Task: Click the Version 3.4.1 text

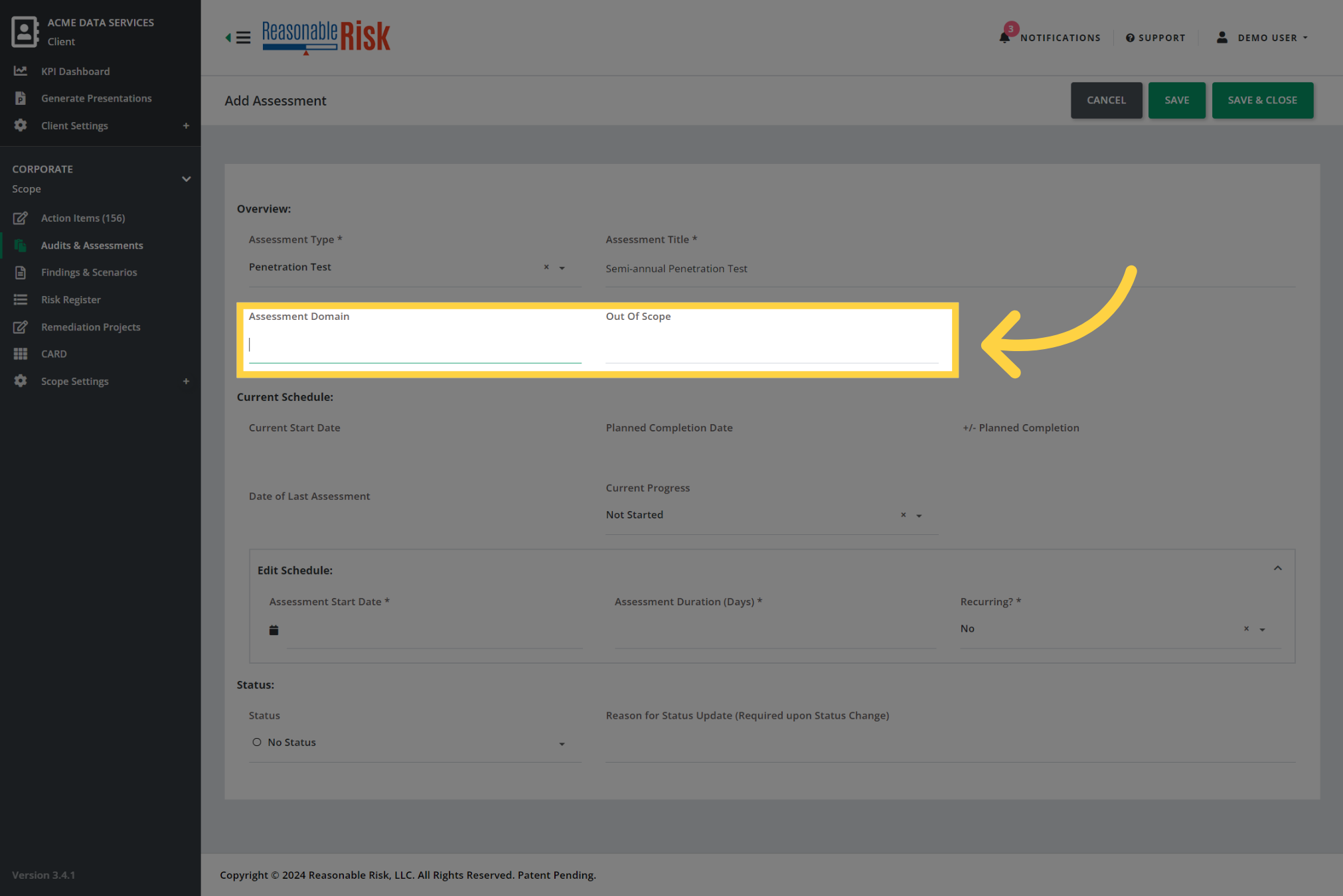Action: (x=44, y=875)
